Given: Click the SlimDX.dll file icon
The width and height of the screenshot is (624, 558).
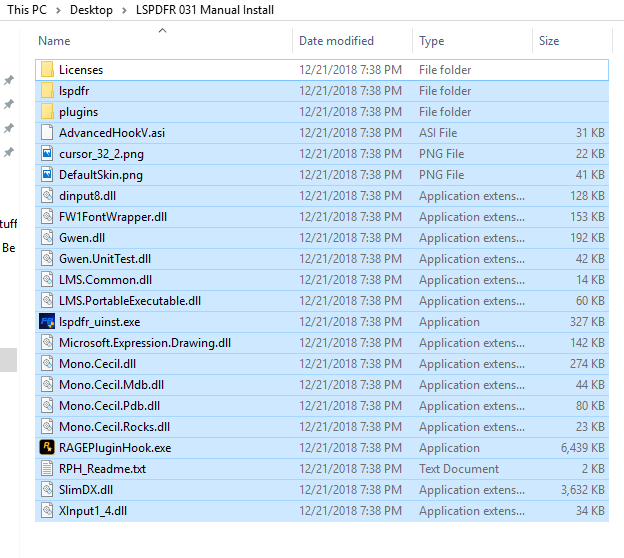Looking at the screenshot, I should [47, 490].
